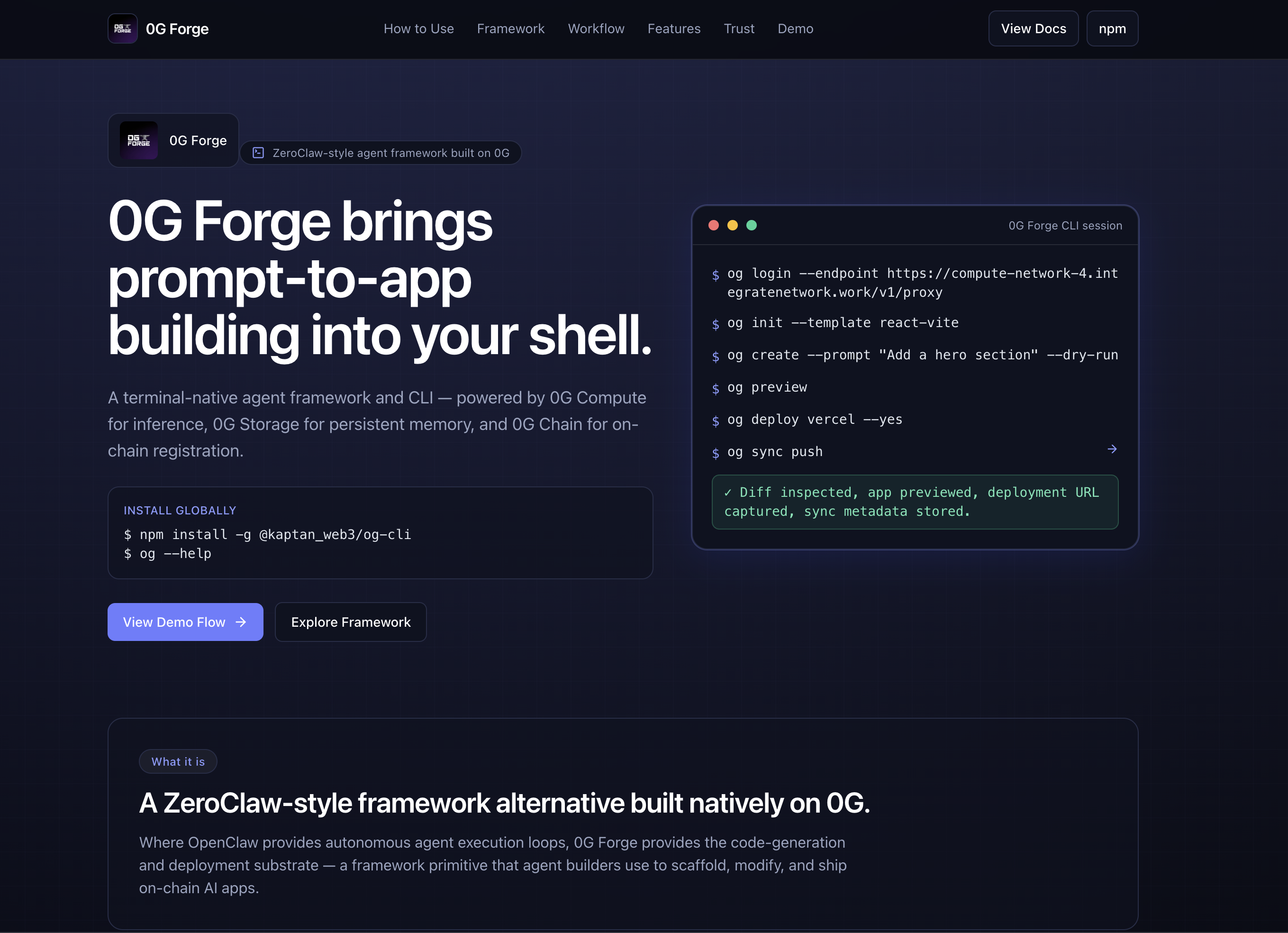Click the 0G Forge logo icon in navbar
The image size is (1288, 933).
[123, 28]
